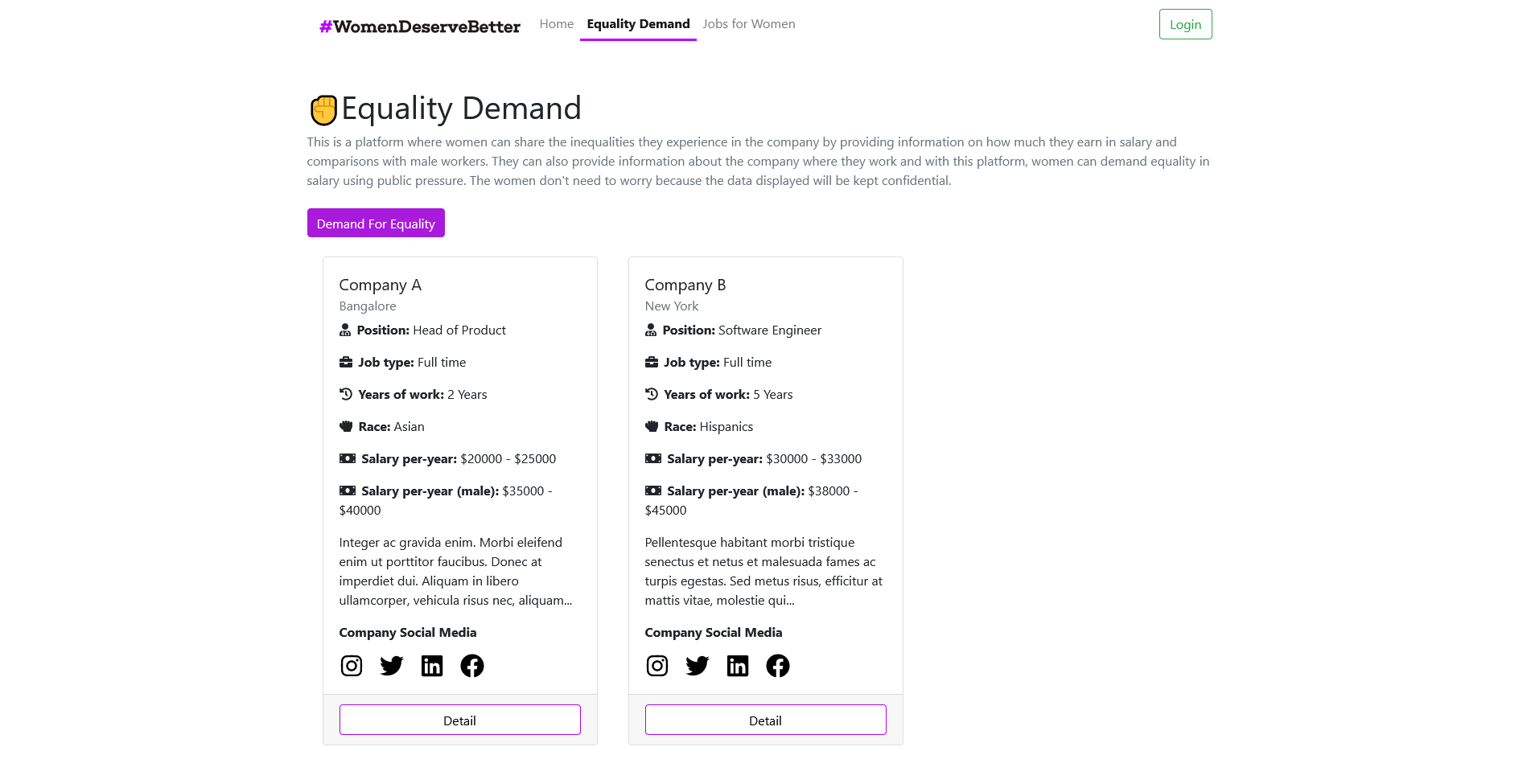
Task: View Detail for Company B
Action: (765, 720)
